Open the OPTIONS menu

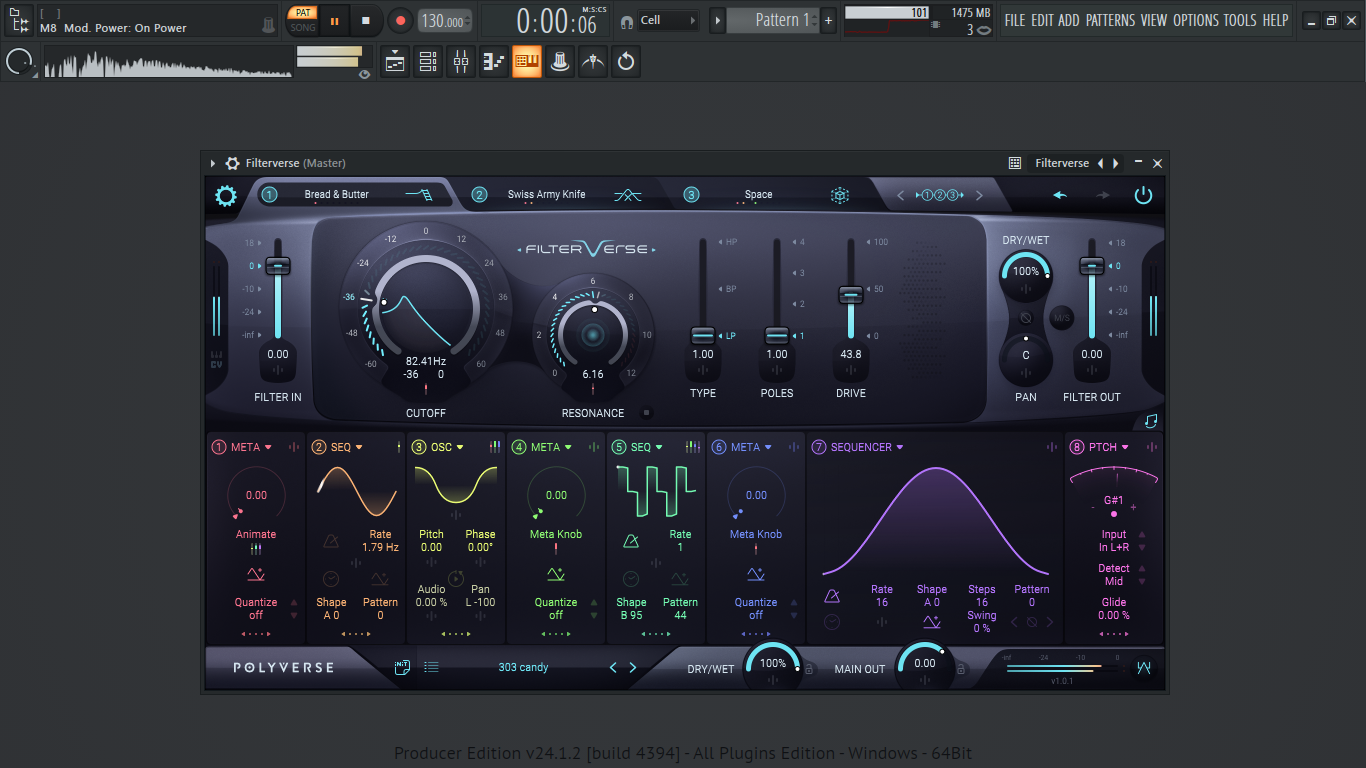tap(1196, 20)
